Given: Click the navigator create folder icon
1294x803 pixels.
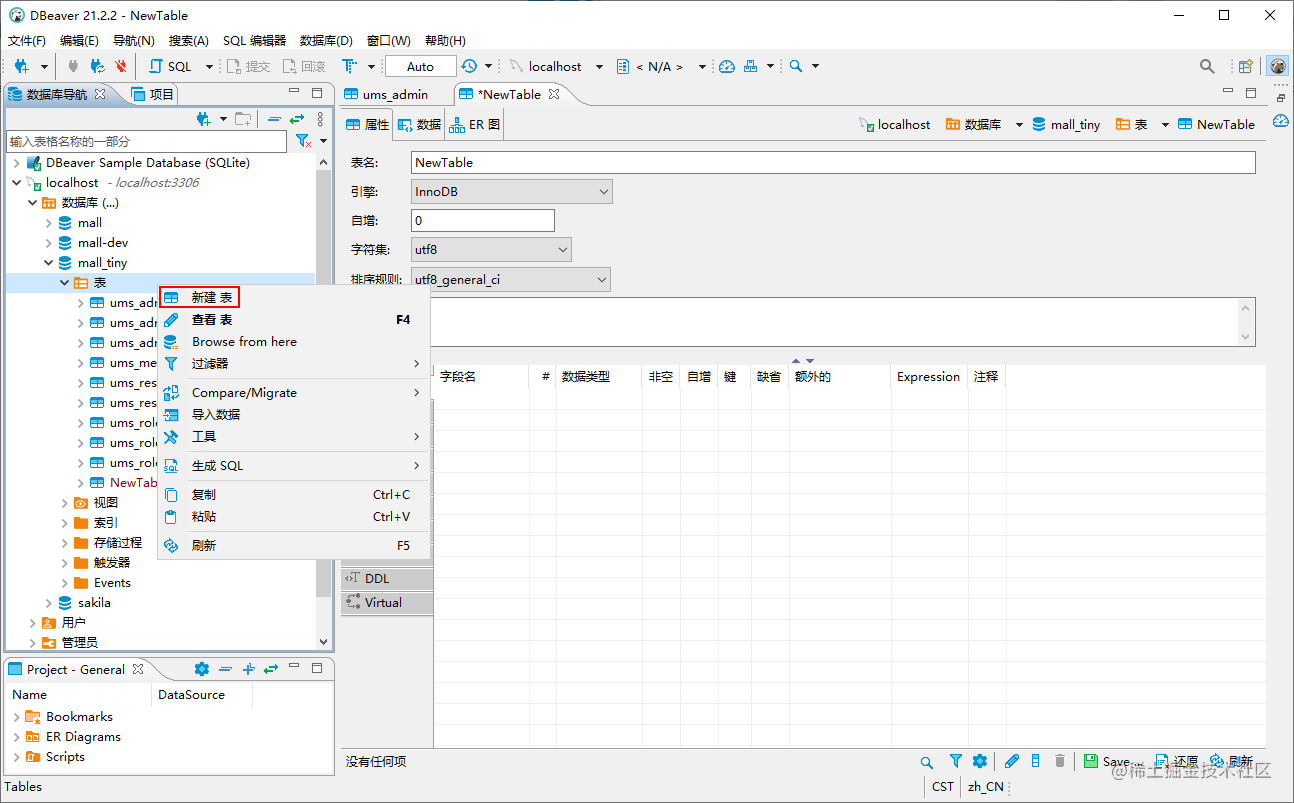Looking at the screenshot, I should click(x=243, y=119).
